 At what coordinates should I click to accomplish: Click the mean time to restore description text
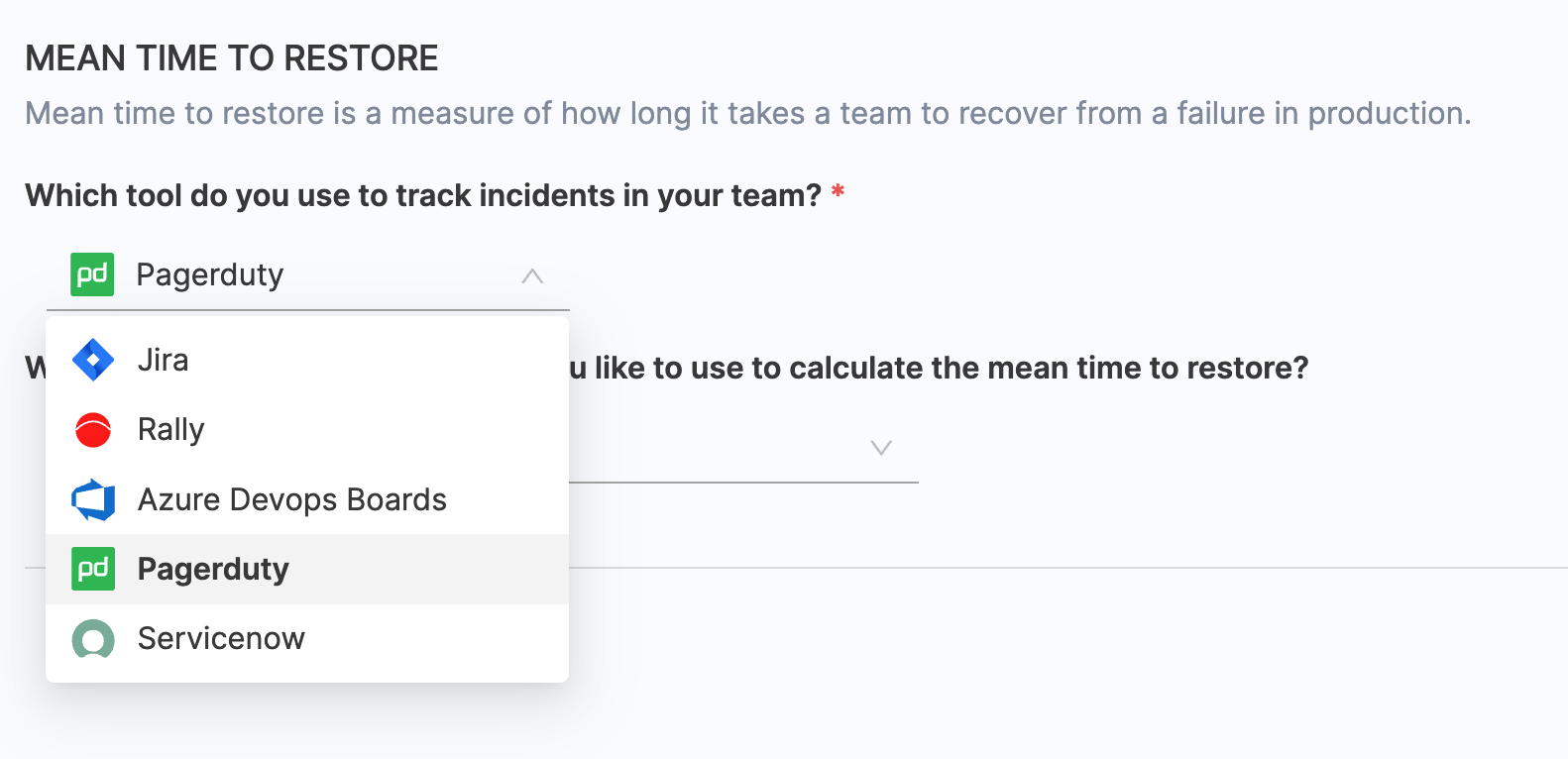(x=747, y=114)
